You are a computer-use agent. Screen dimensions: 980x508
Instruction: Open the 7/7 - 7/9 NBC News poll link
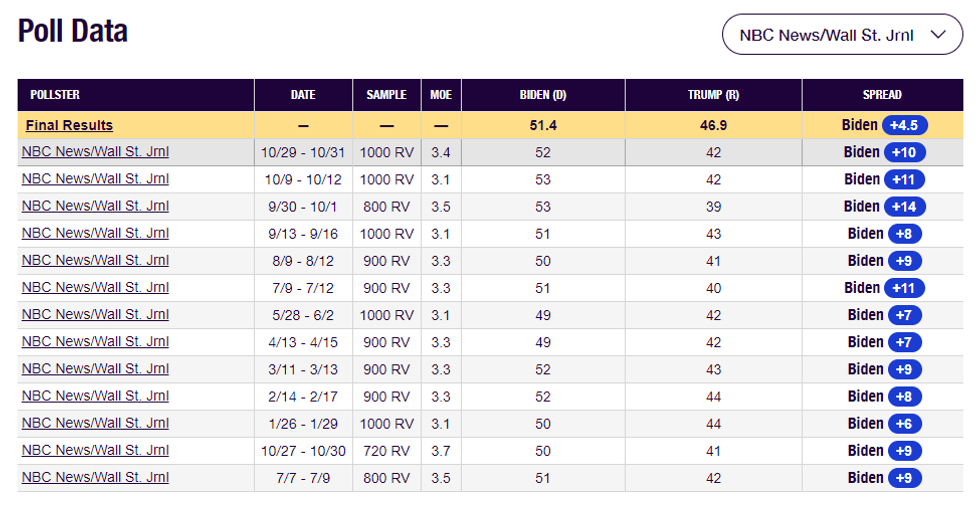pyautogui.click(x=95, y=477)
